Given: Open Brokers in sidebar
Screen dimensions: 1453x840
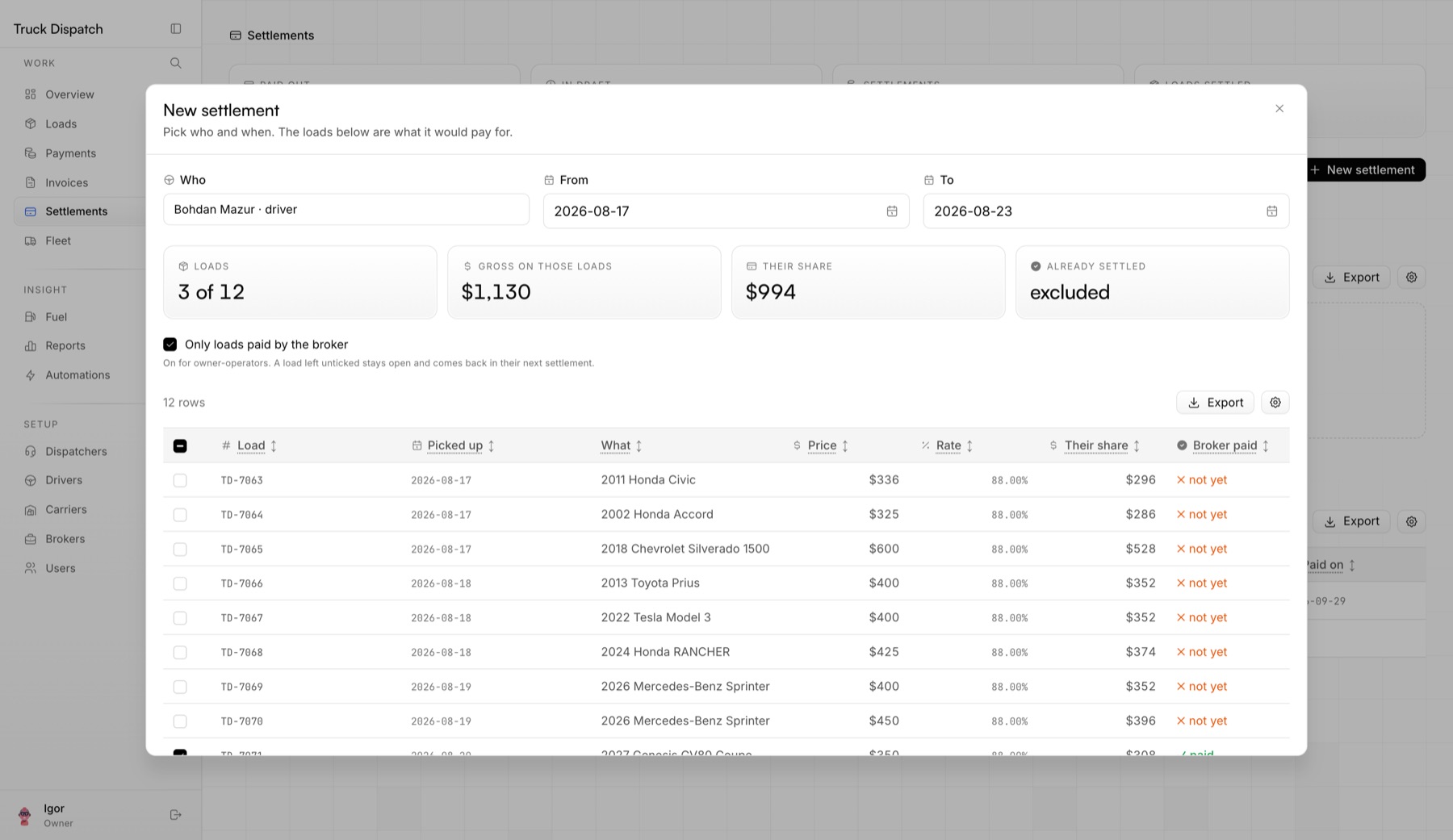Looking at the screenshot, I should point(65,539).
